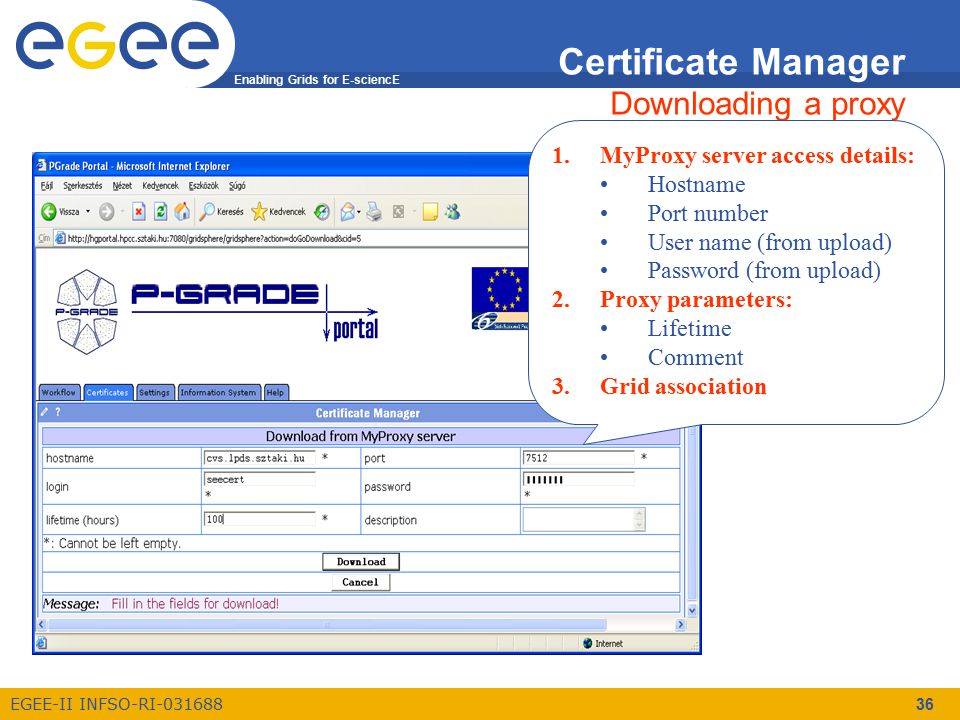The image size is (960, 720).
Task: Click the P-GRADE polyhedron logo
Action: pos(87,312)
